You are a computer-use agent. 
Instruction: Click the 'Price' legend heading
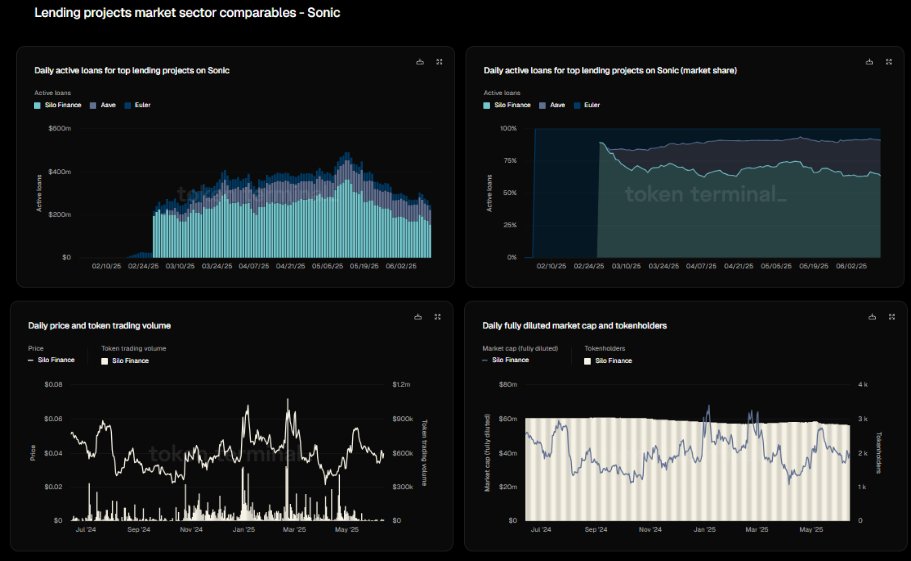point(35,348)
